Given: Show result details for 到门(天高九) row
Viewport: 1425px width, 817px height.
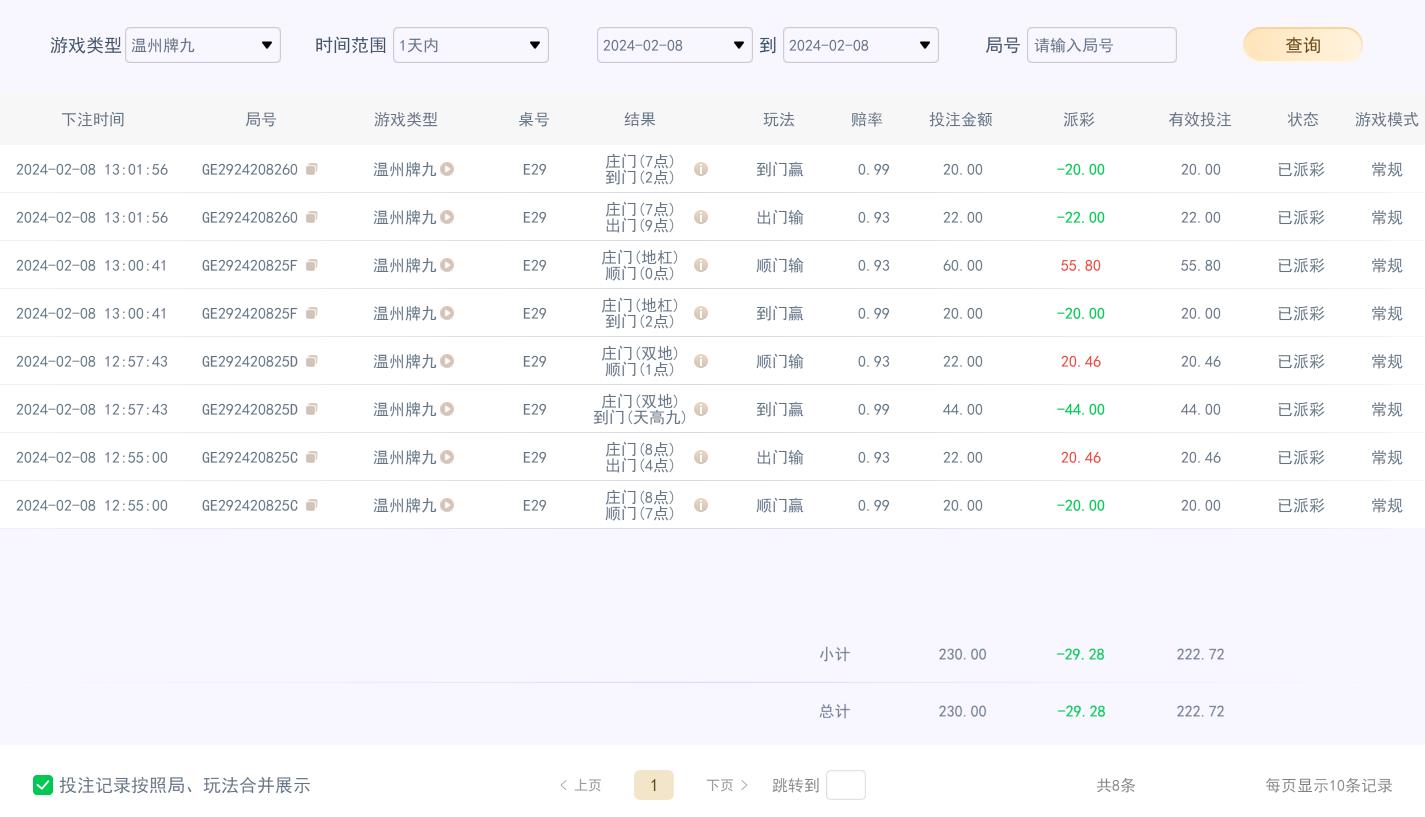Looking at the screenshot, I should [701, 410].
